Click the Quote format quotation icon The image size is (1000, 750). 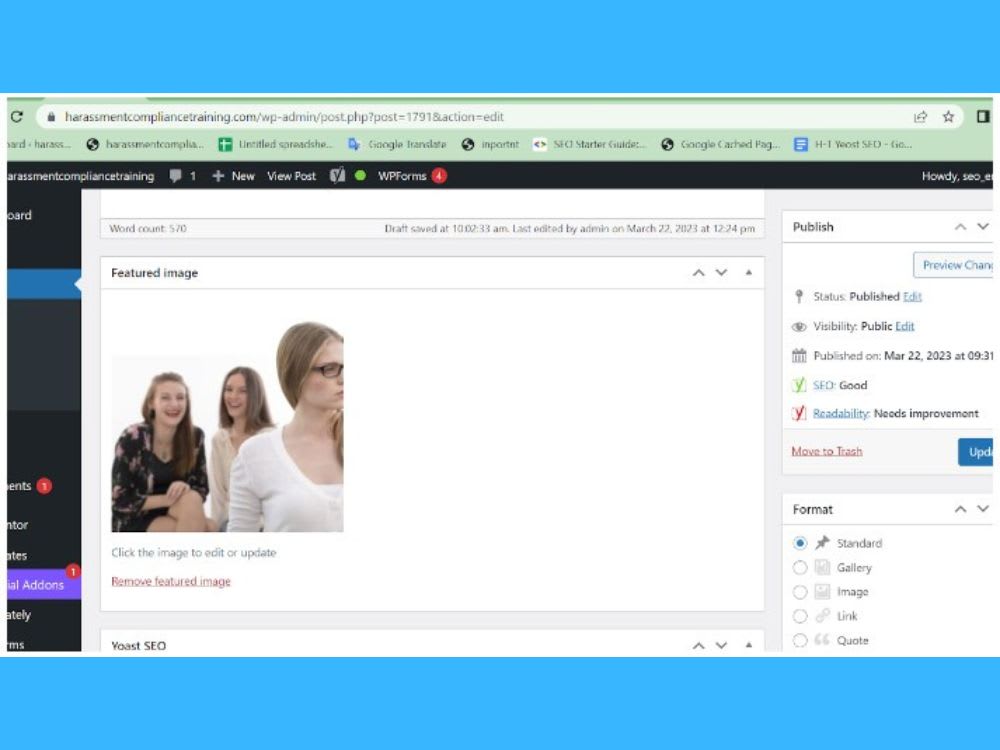click(822, 640)
